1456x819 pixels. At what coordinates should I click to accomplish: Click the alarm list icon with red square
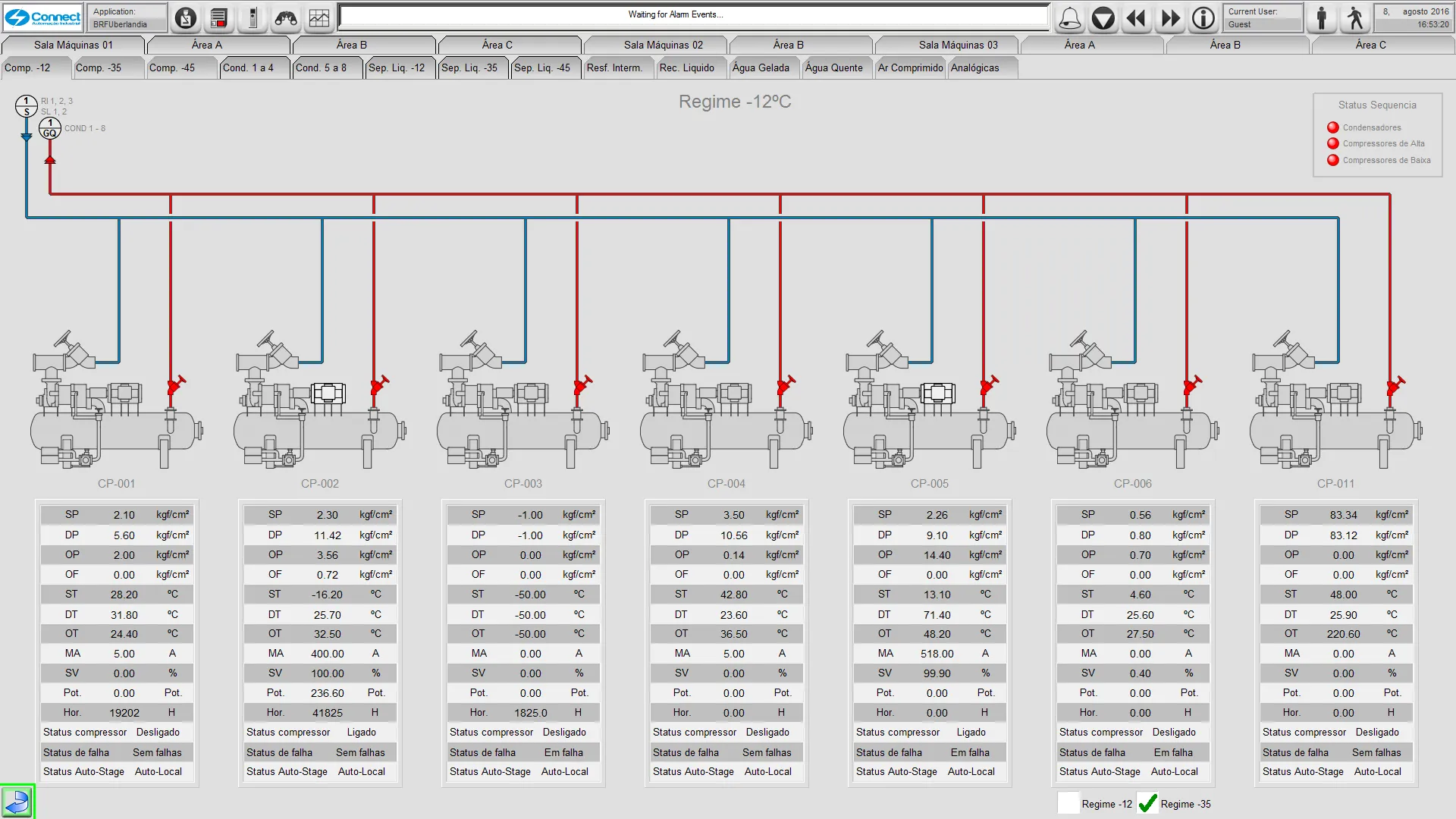[x=219, y=18]
